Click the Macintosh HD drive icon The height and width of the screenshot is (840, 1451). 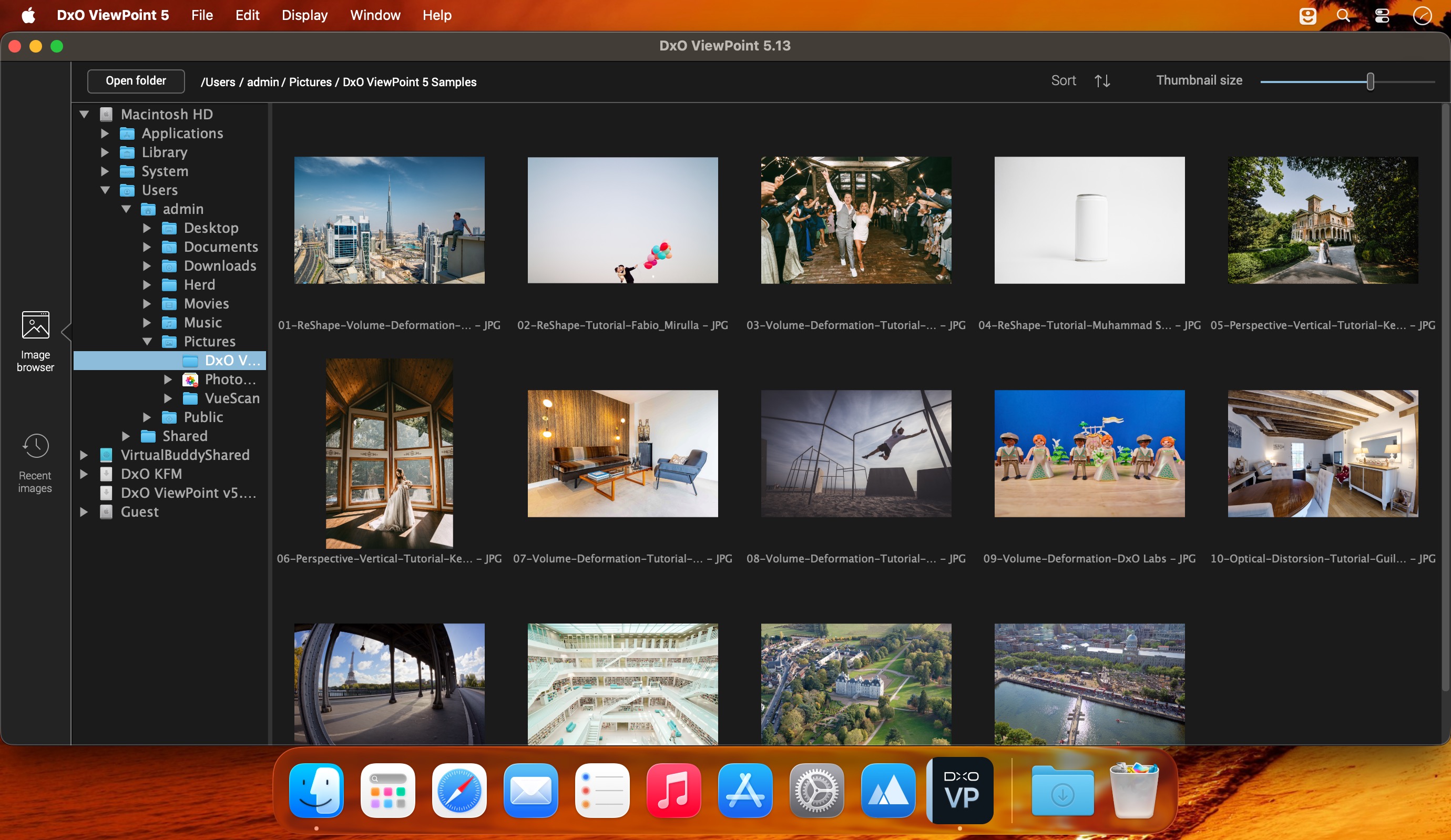106,114
